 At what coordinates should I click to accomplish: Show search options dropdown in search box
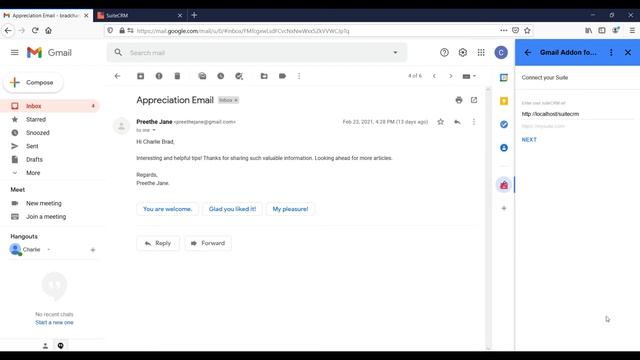point(395,52)
